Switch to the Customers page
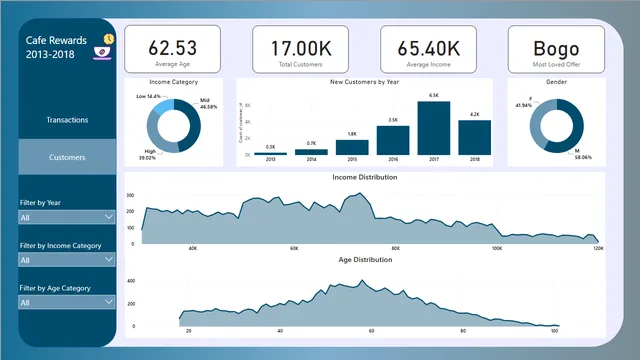 (x=67, y=157)
